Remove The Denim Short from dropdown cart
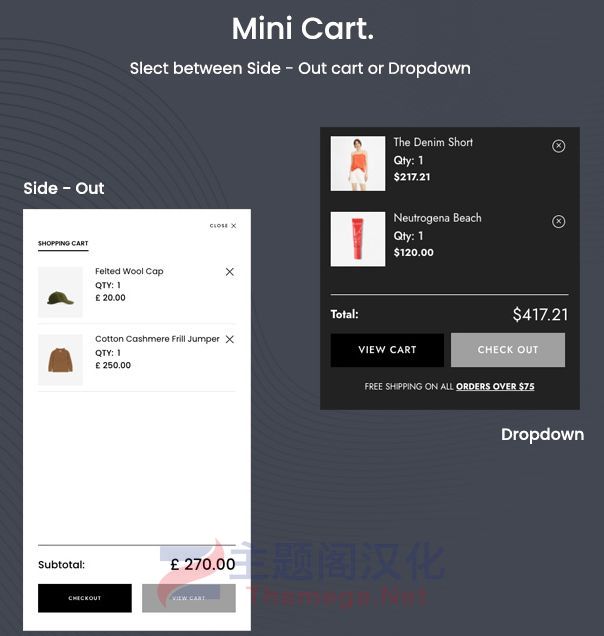Image resolution: width=604 pixels, height=636 pixels. tap(559, 146)
